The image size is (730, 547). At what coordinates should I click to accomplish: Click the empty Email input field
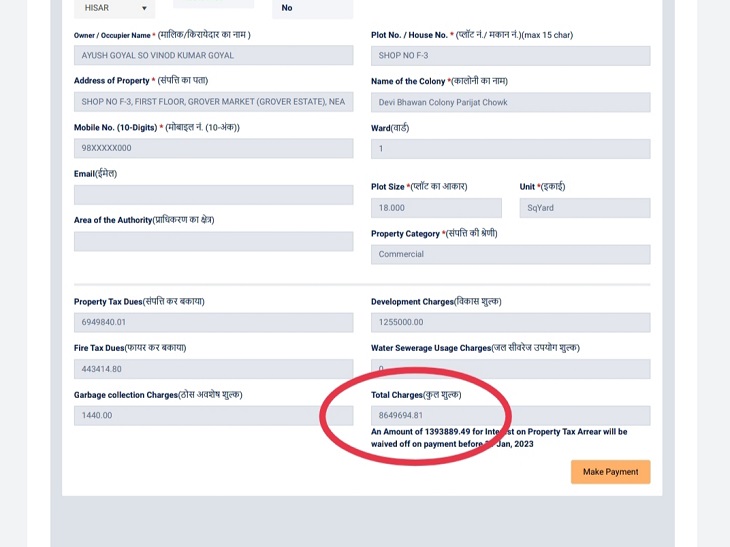(213, 195)
